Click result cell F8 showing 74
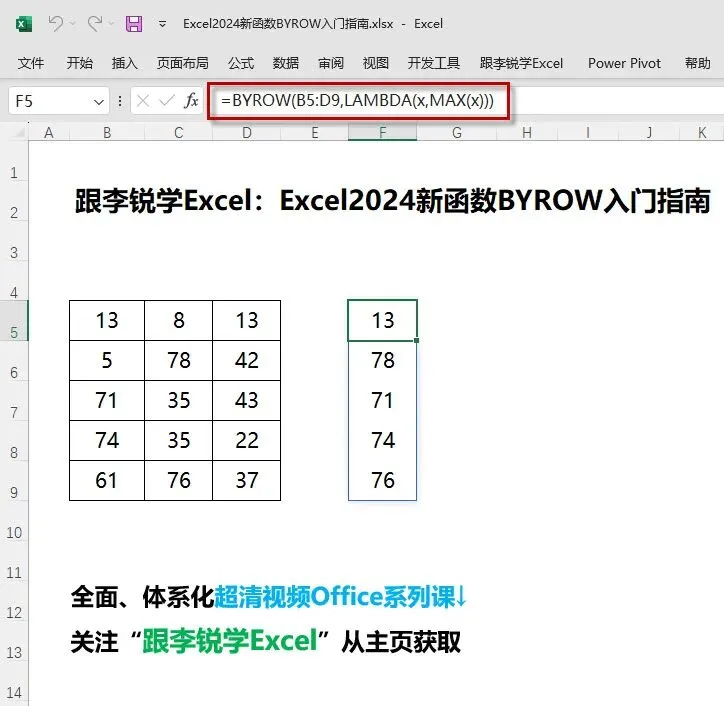 click(382, 440)
